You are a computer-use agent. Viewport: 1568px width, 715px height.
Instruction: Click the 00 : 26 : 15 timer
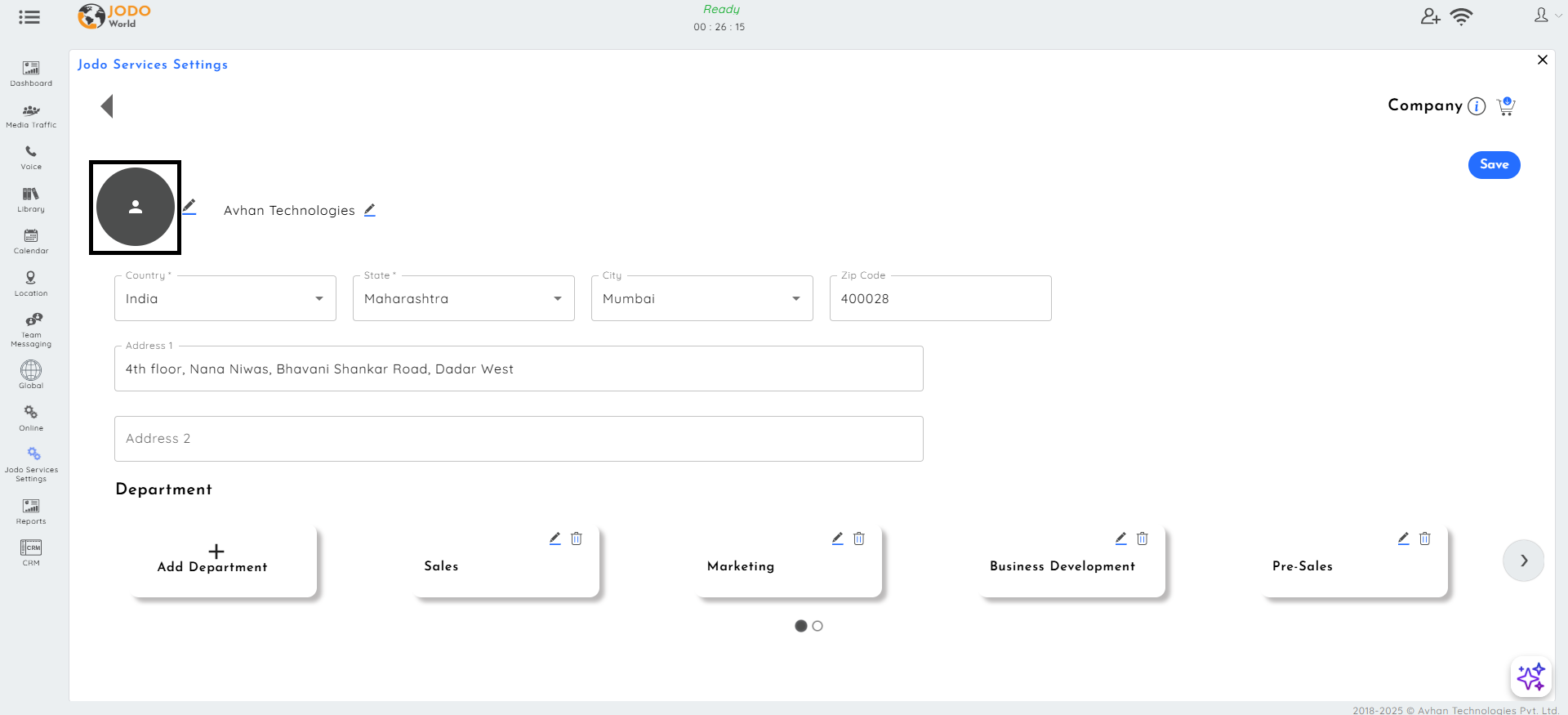[x=719, y=27]
